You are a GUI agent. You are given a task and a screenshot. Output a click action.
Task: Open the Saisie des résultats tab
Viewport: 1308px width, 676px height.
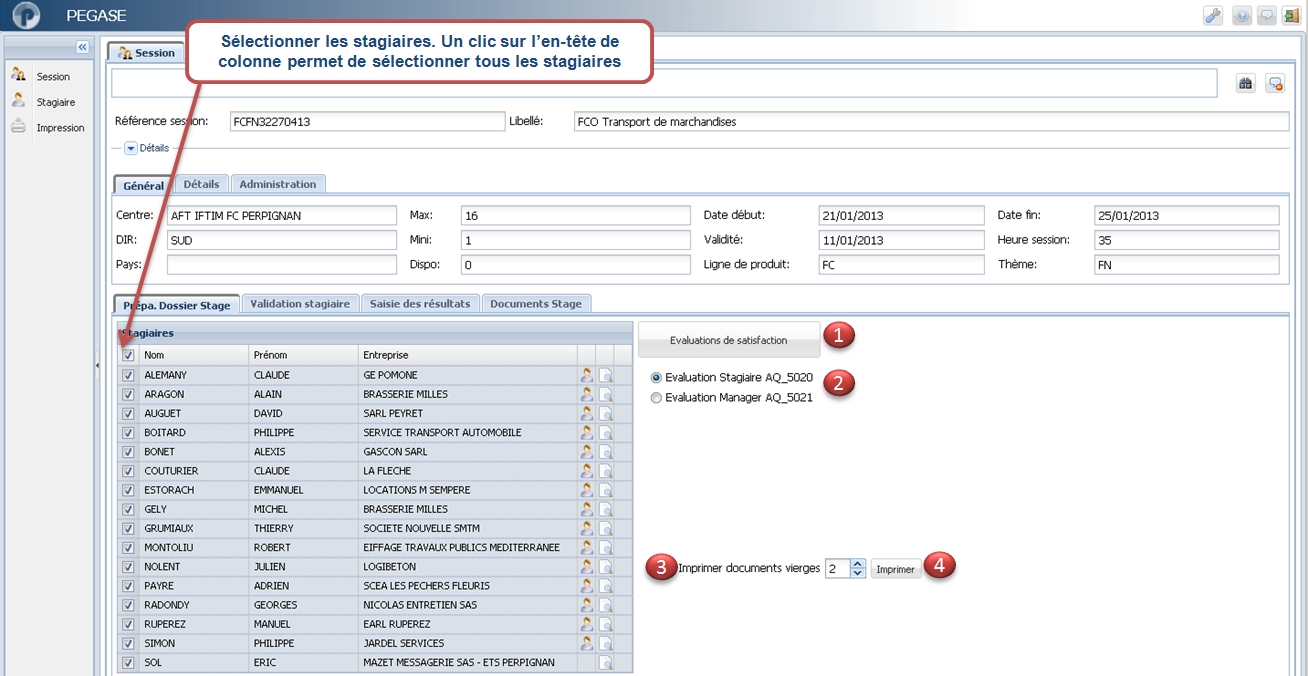[x=420, y=303]
